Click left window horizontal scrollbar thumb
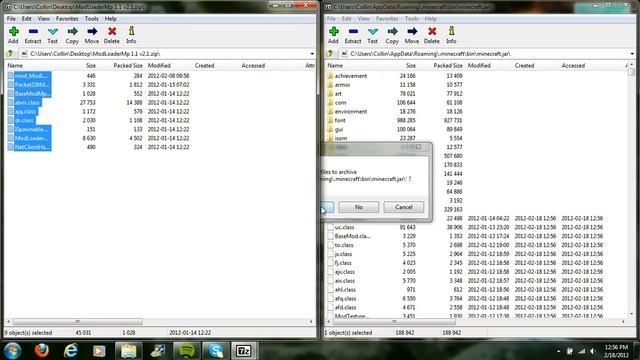 [x=78, y=322]
